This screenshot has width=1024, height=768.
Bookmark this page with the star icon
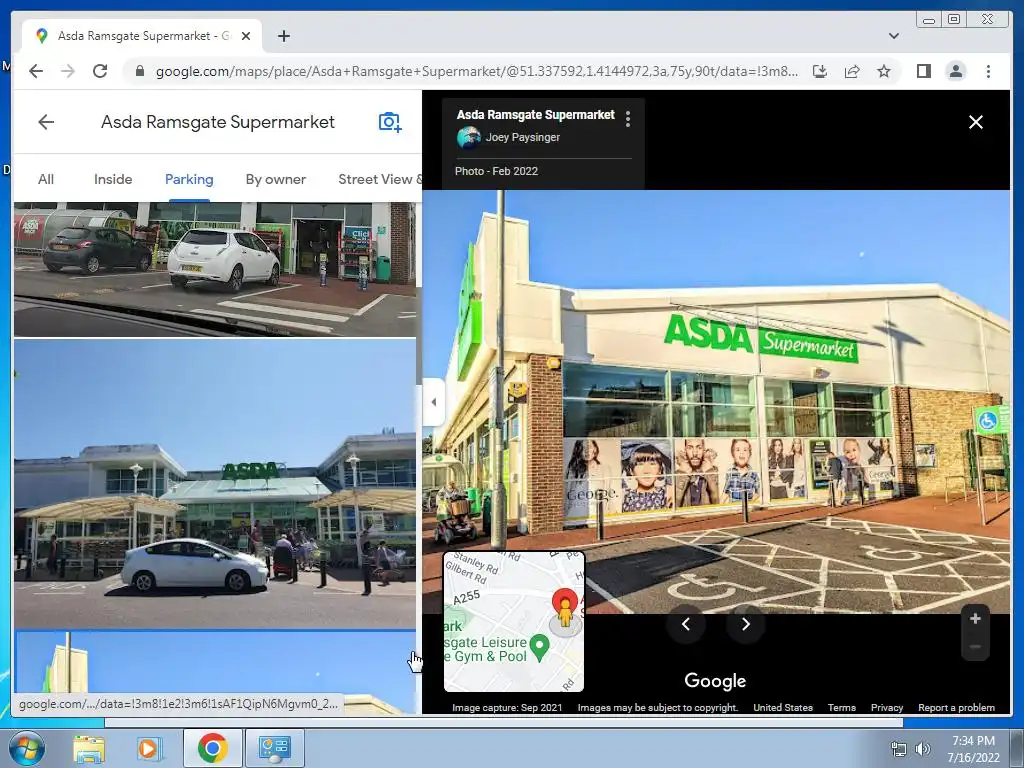coord(884,71)
